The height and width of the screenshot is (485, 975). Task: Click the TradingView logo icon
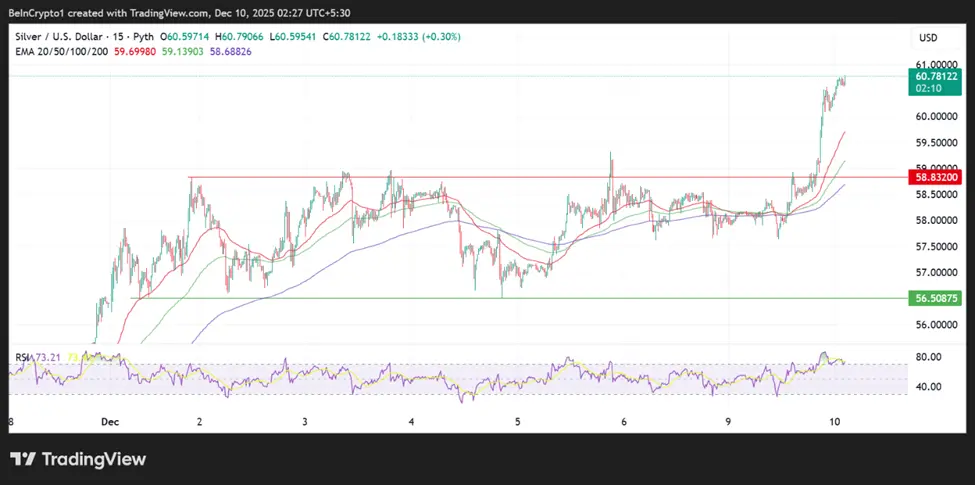[22, 459]
